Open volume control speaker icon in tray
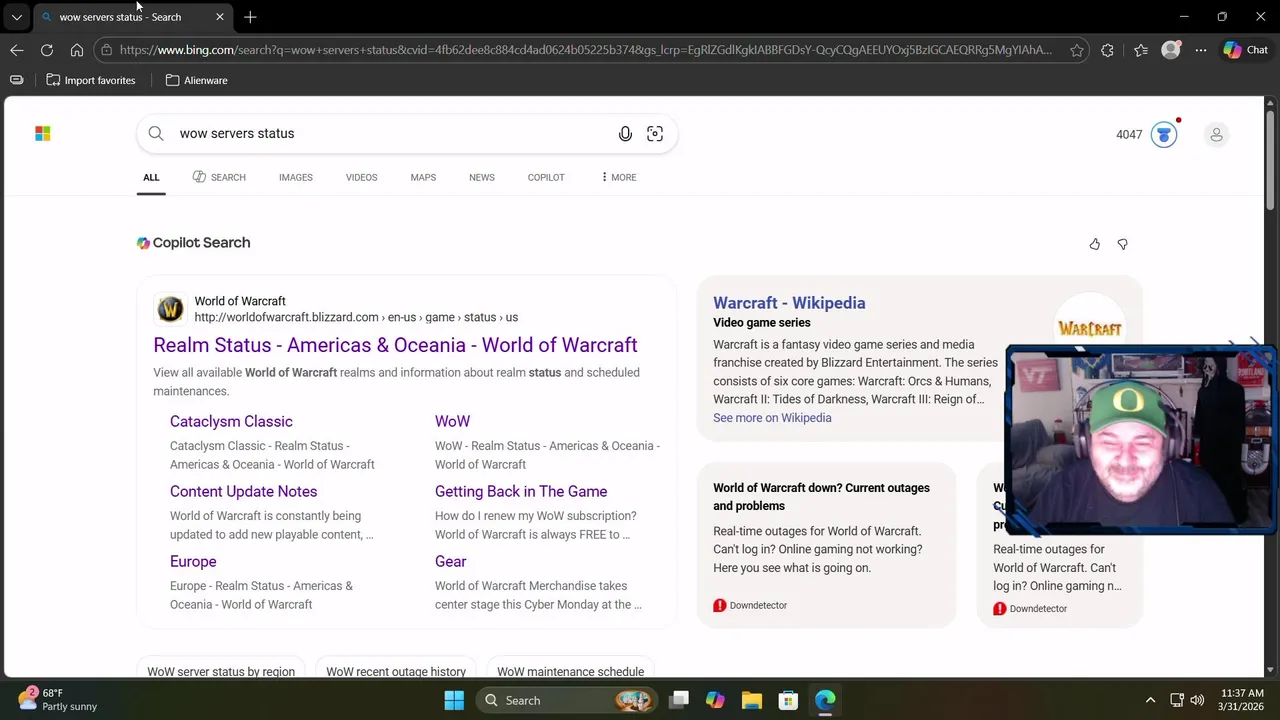Viewport: 1280px width, 720px height. coord(1197,700)
